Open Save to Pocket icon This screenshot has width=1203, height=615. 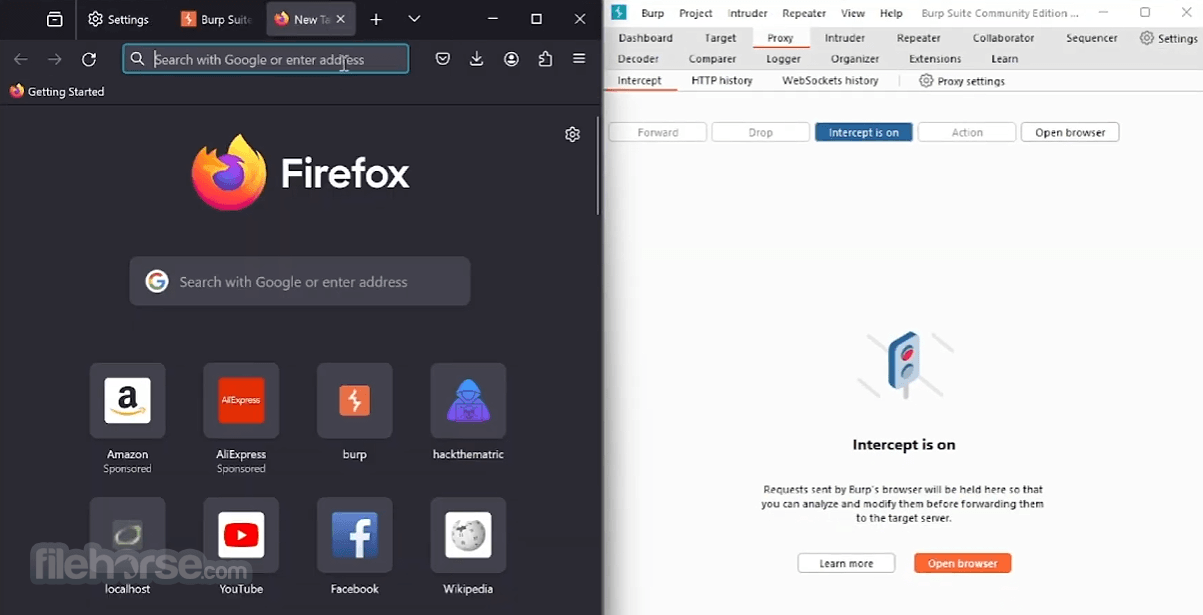click(442, 59)
